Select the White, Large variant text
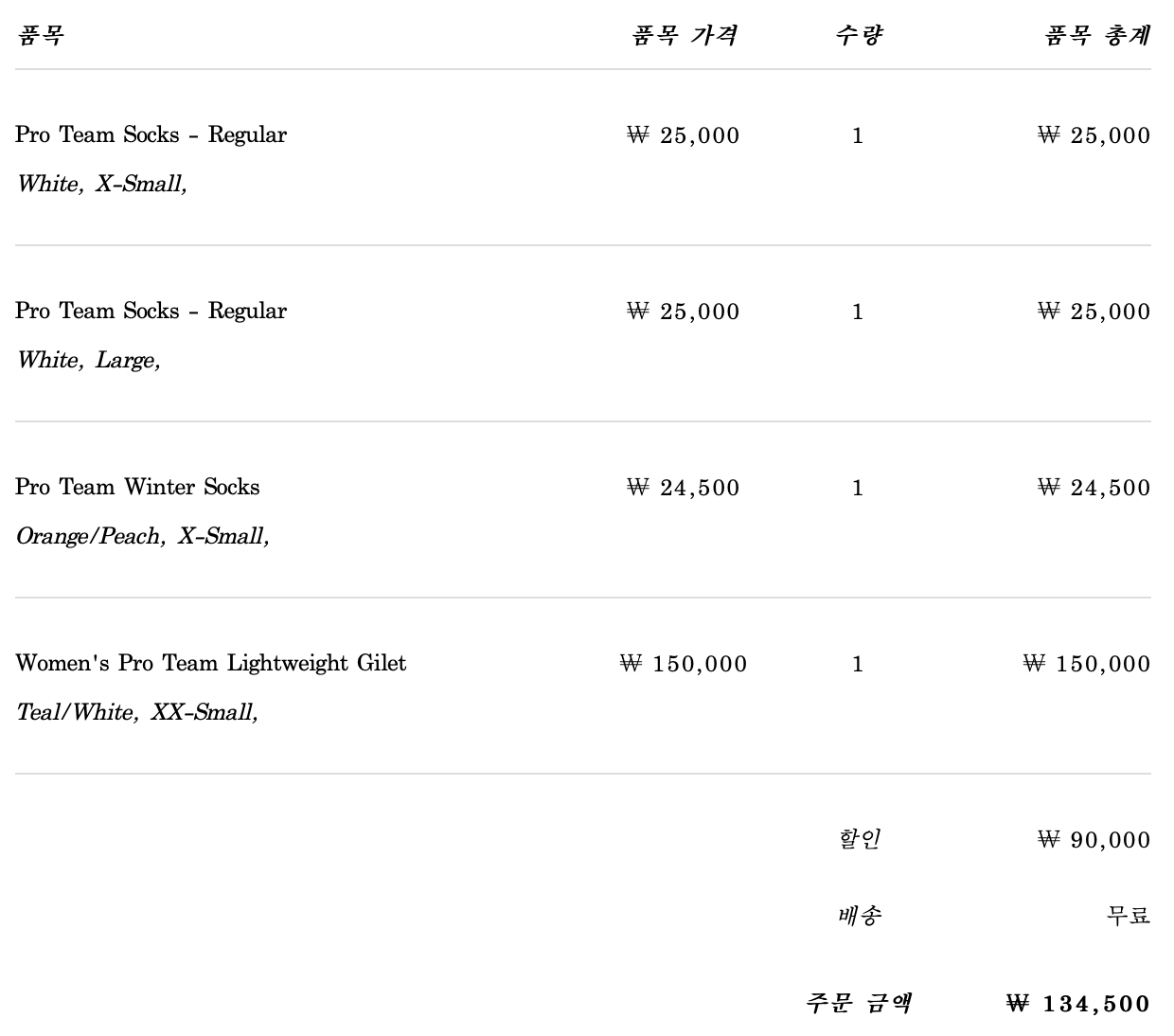This screenshot has height=1036, width=1174. [x=89, y=360]
